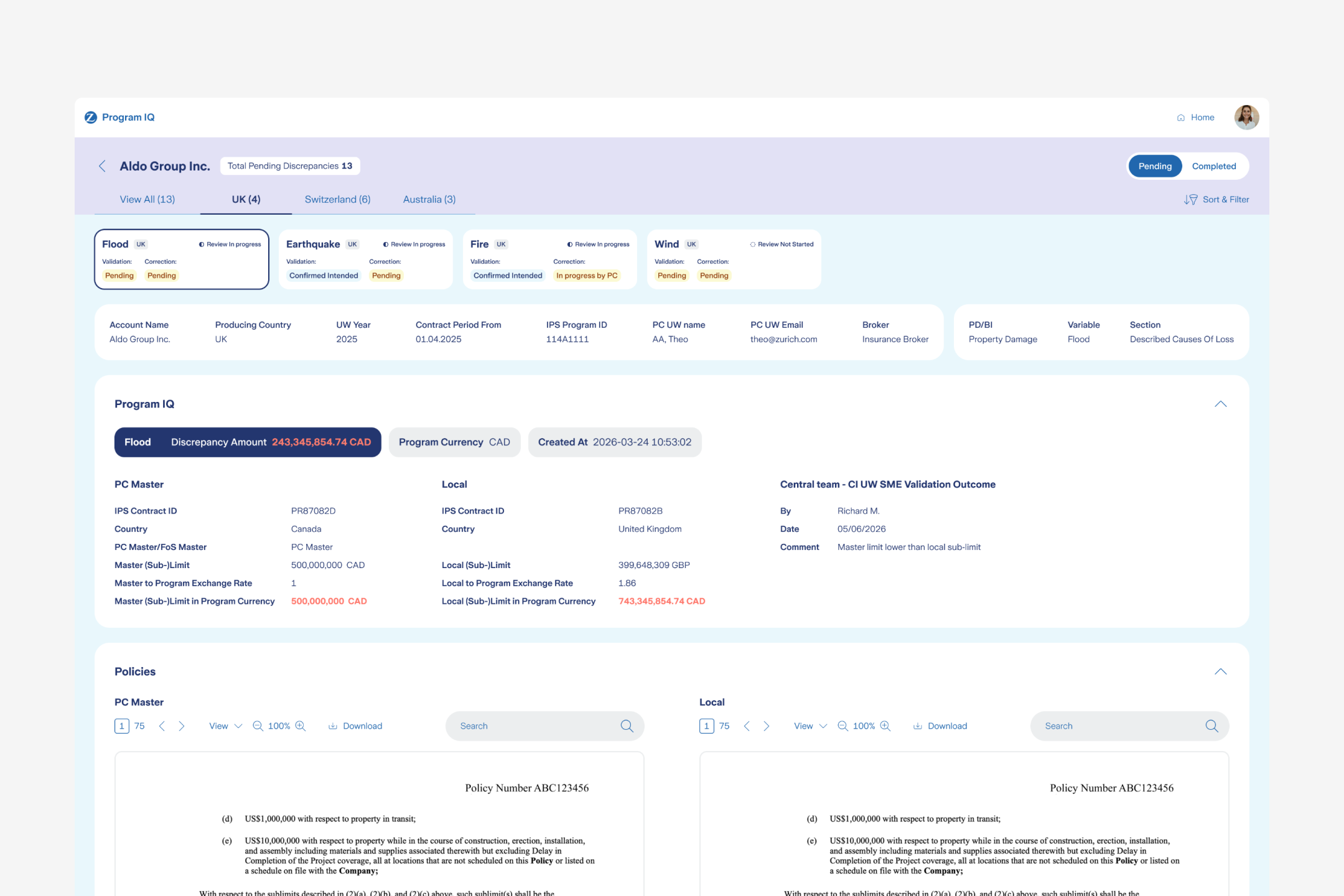Open the Flood discrepancy card
Viewport: 1344px width, 896px height.
[x=182, y=259]
